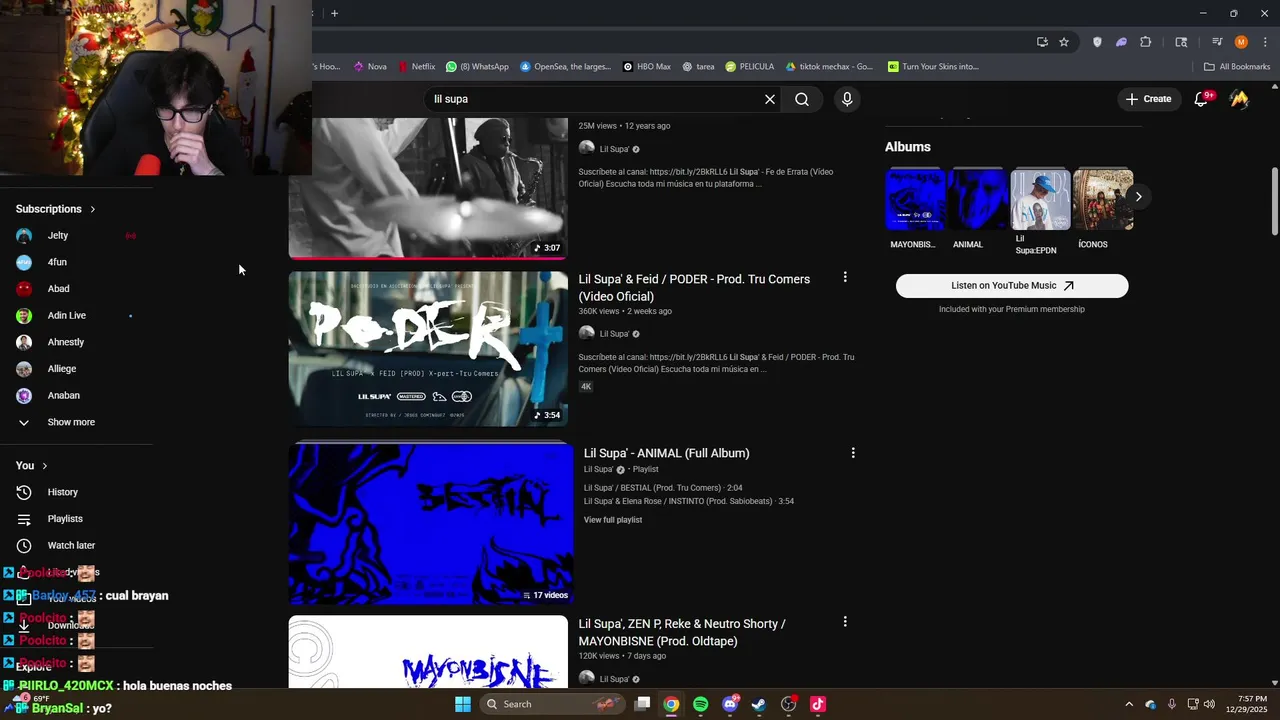This screenshot has width=1280, height=720.
Task: Bookmark this page with the star
Action: 1064,42
